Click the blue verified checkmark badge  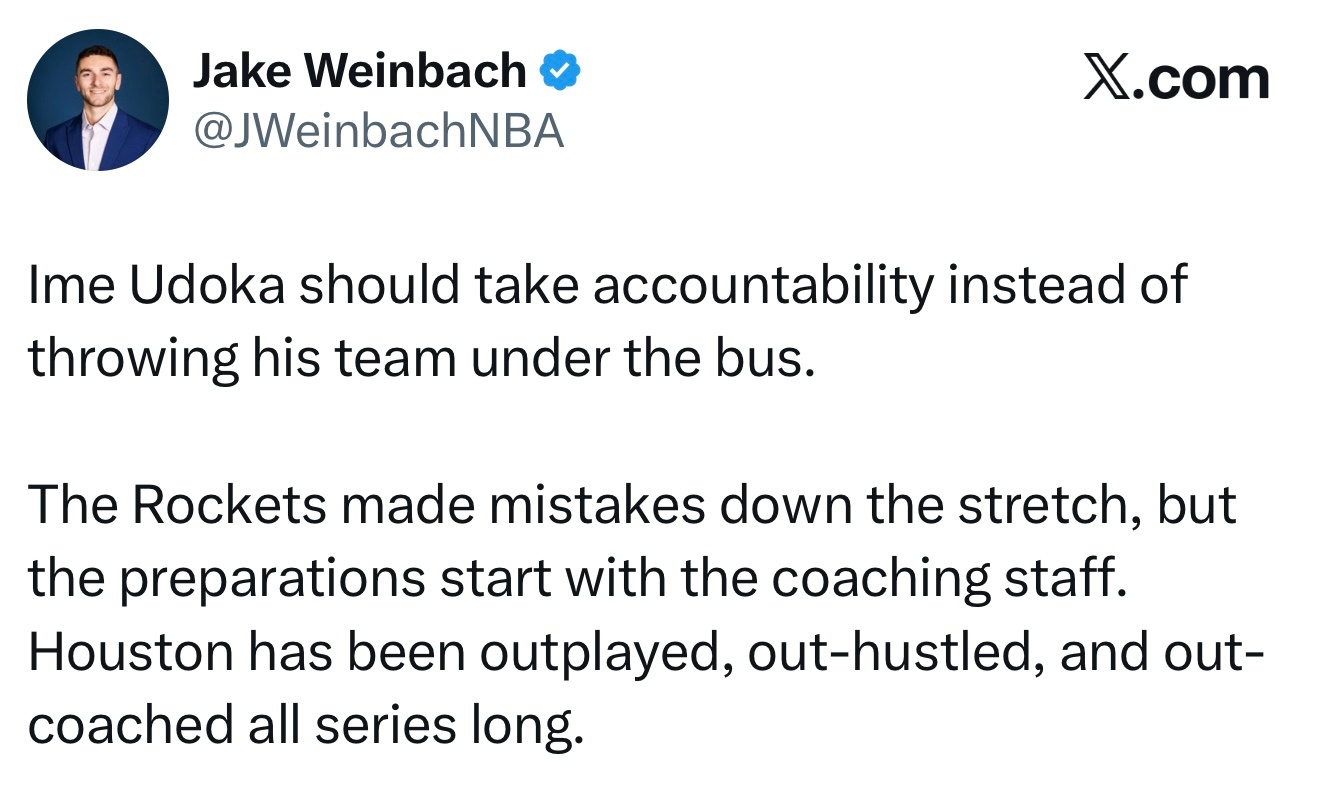click(560, 72)
